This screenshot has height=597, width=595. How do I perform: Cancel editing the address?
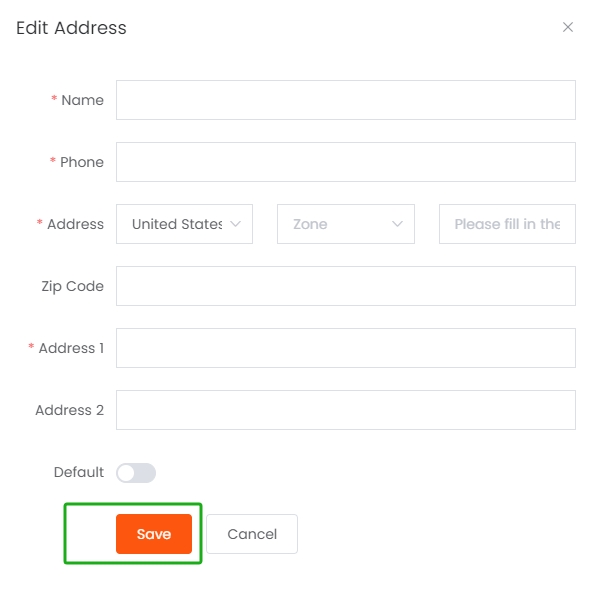(252, 534)
